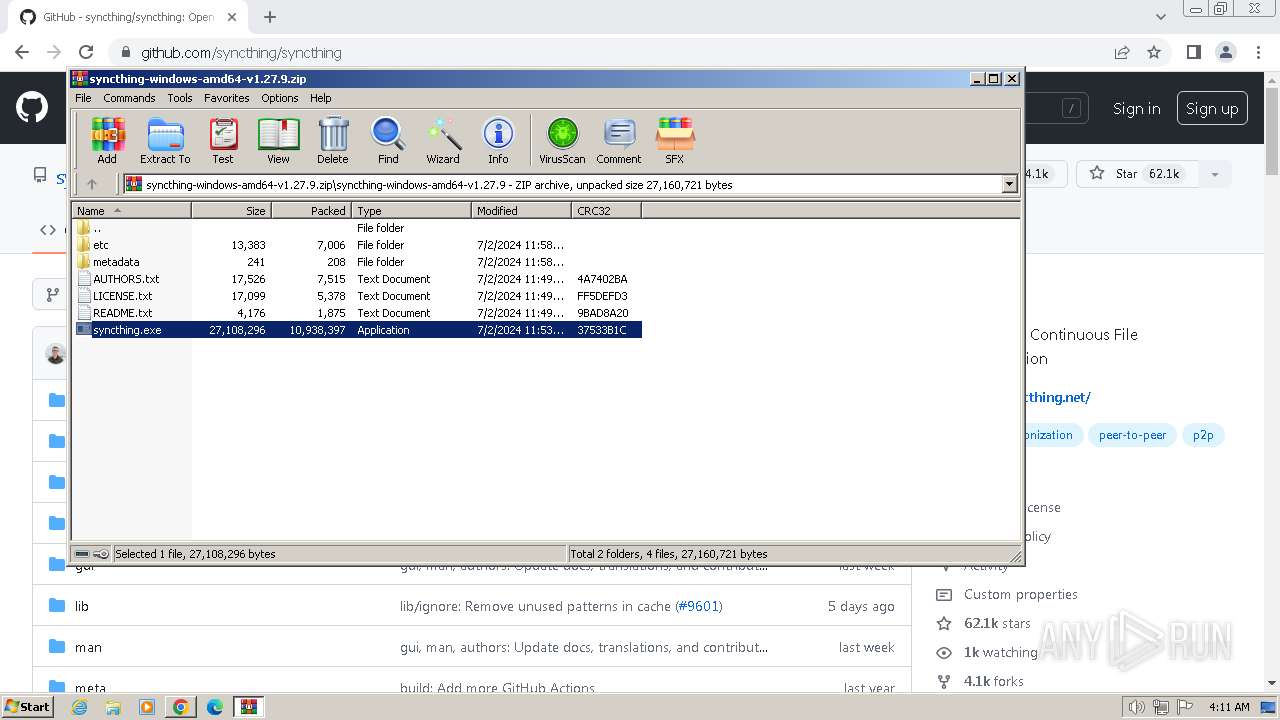Click the p2p topic tag
Image resolution: width=1280 pixels, height=720 pixels.
[1203, 435]
